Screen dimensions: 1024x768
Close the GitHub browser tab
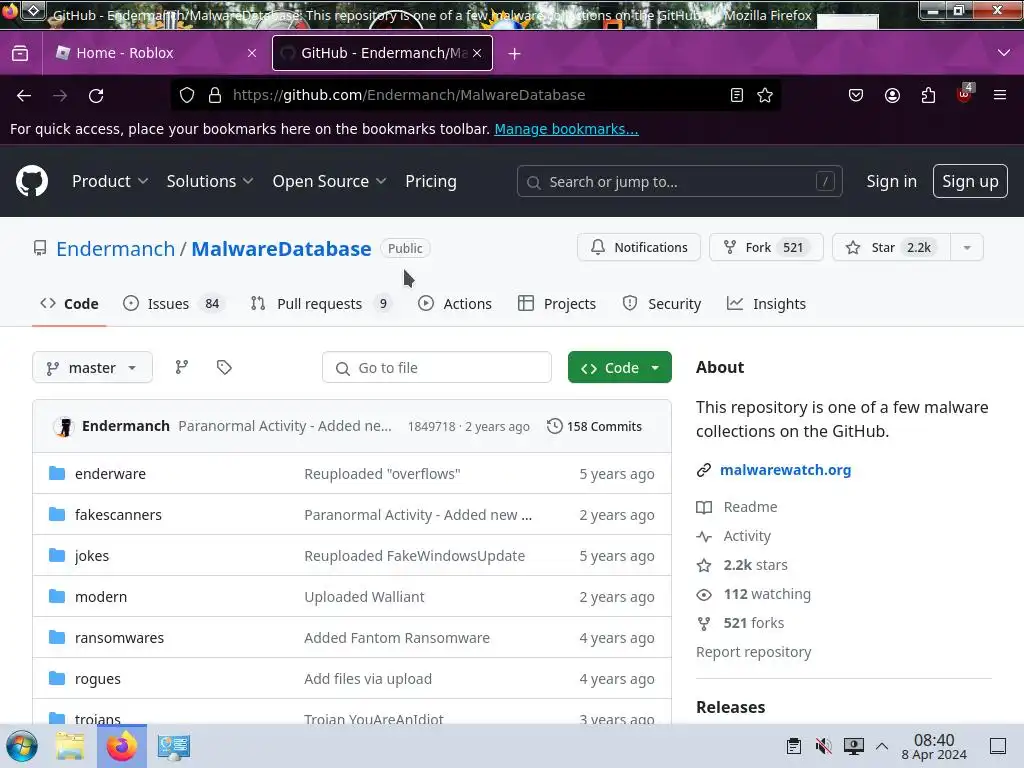tap(477, 53)
